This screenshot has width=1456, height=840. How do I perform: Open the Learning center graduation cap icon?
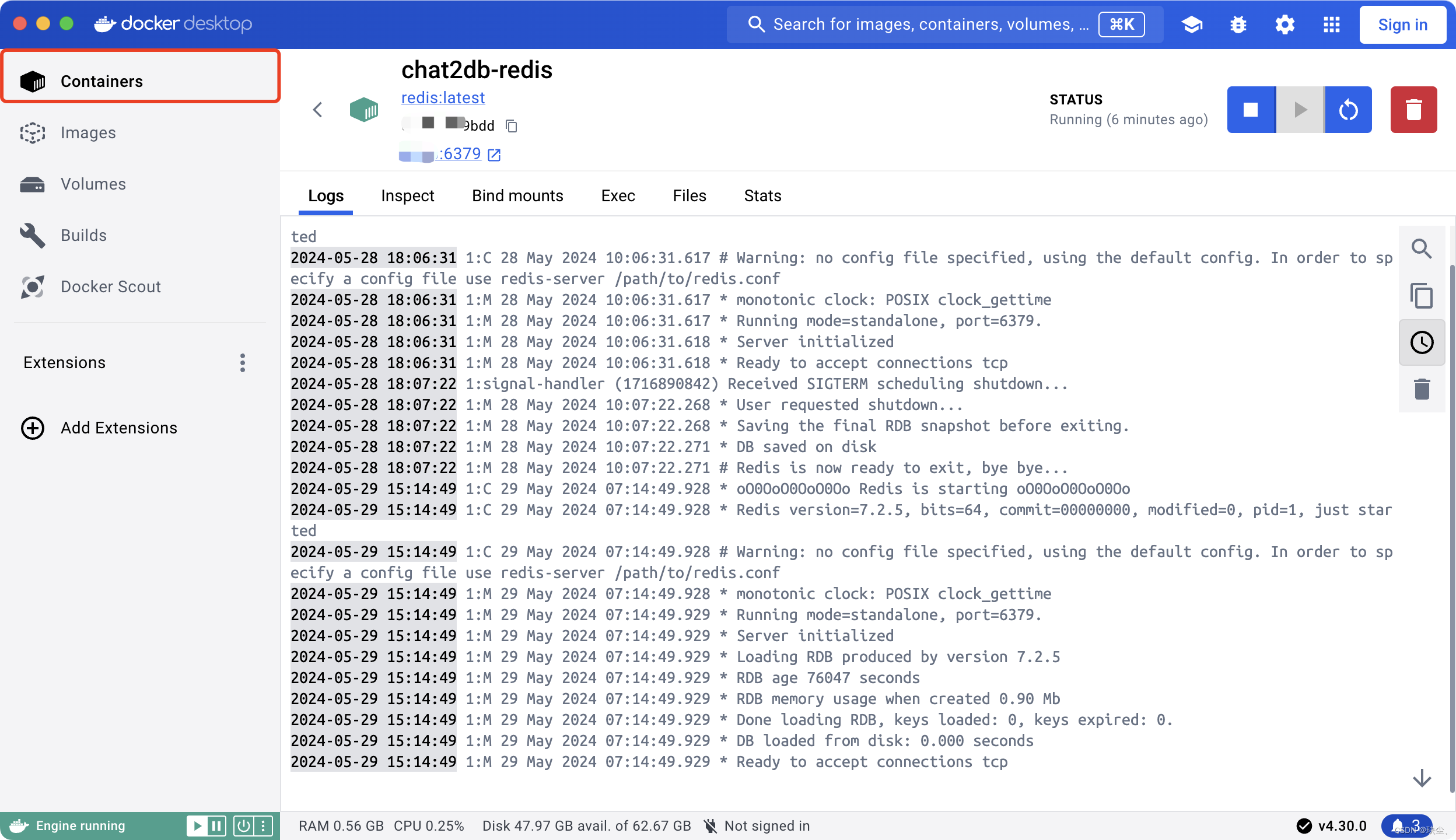point(1192,24)
